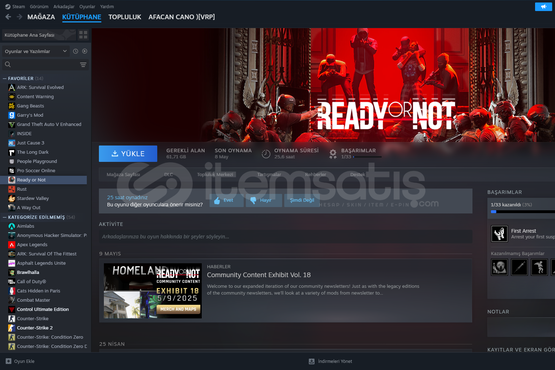Screen dimensions: 555x370
Task: Click the First Arrest achievement icon
Action: [499, 234]
